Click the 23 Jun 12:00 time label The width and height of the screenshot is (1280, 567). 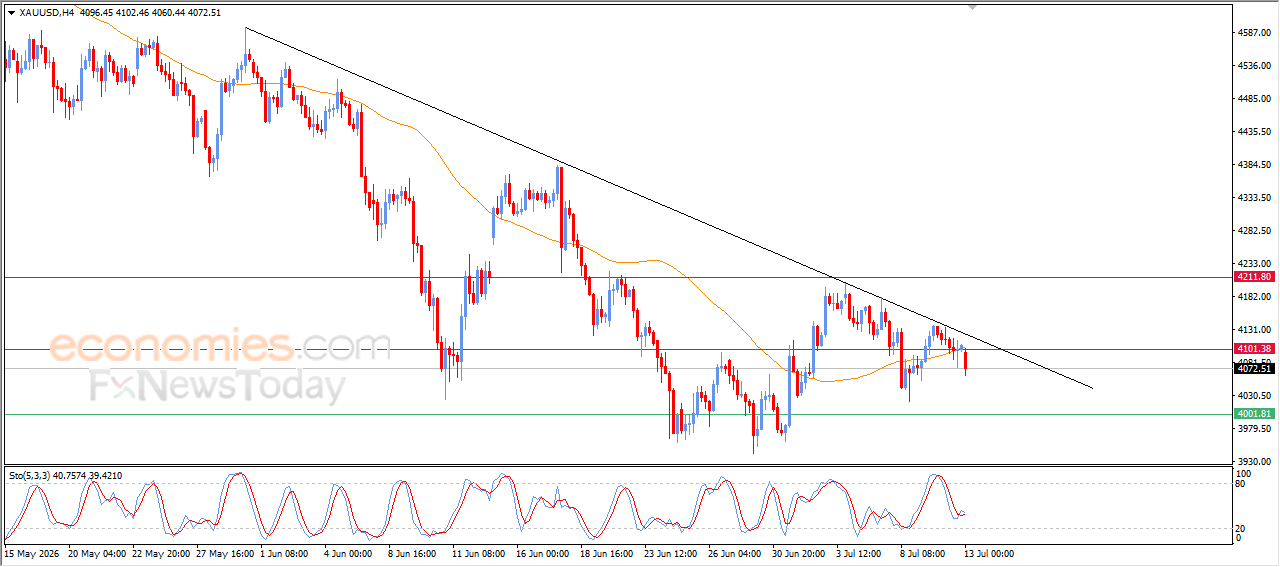tap(673, 553)
